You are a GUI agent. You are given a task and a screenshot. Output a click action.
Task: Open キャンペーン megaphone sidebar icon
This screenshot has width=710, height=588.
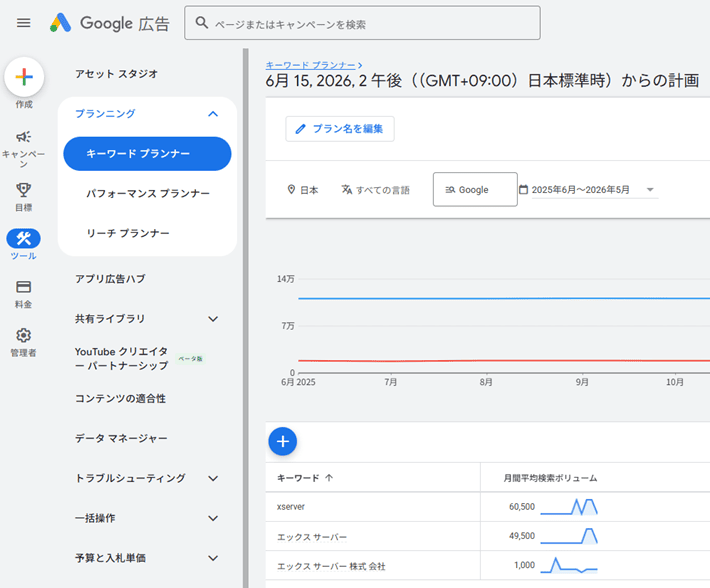point(24,137)
